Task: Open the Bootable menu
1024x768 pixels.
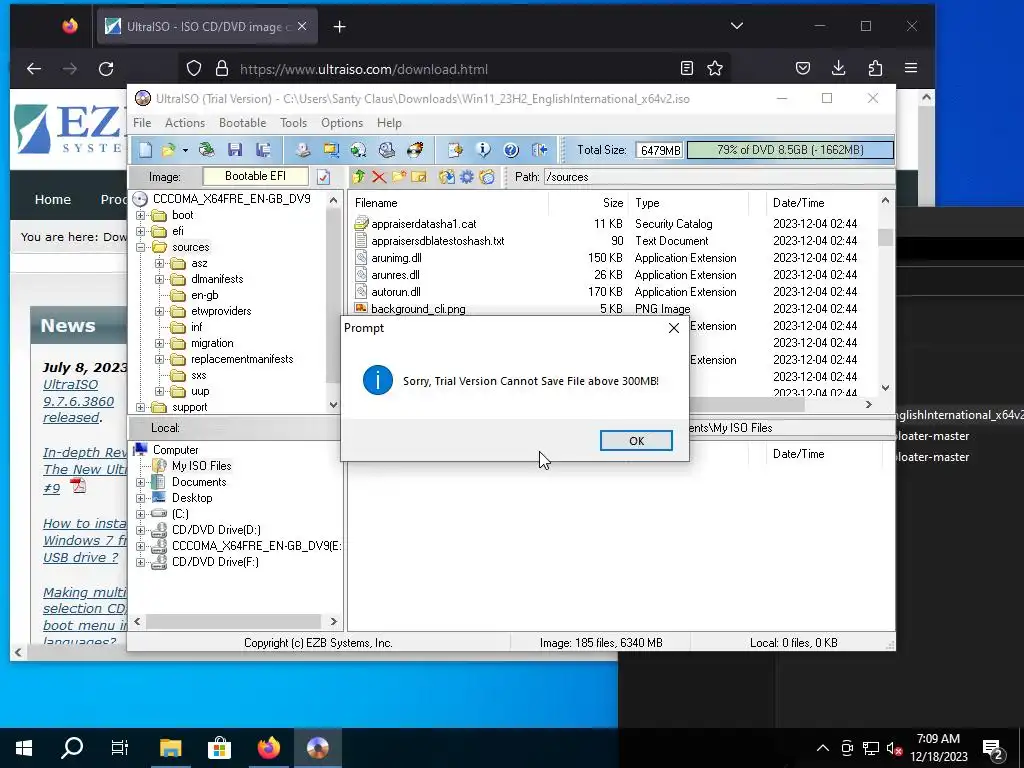Action: point(242,123)
